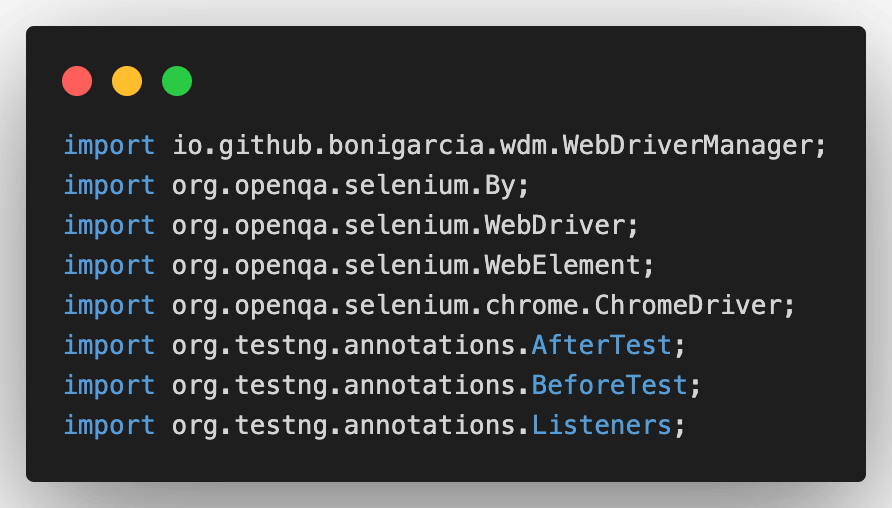
Task: Click WebElement class name
Action: (x=563, y=265)
